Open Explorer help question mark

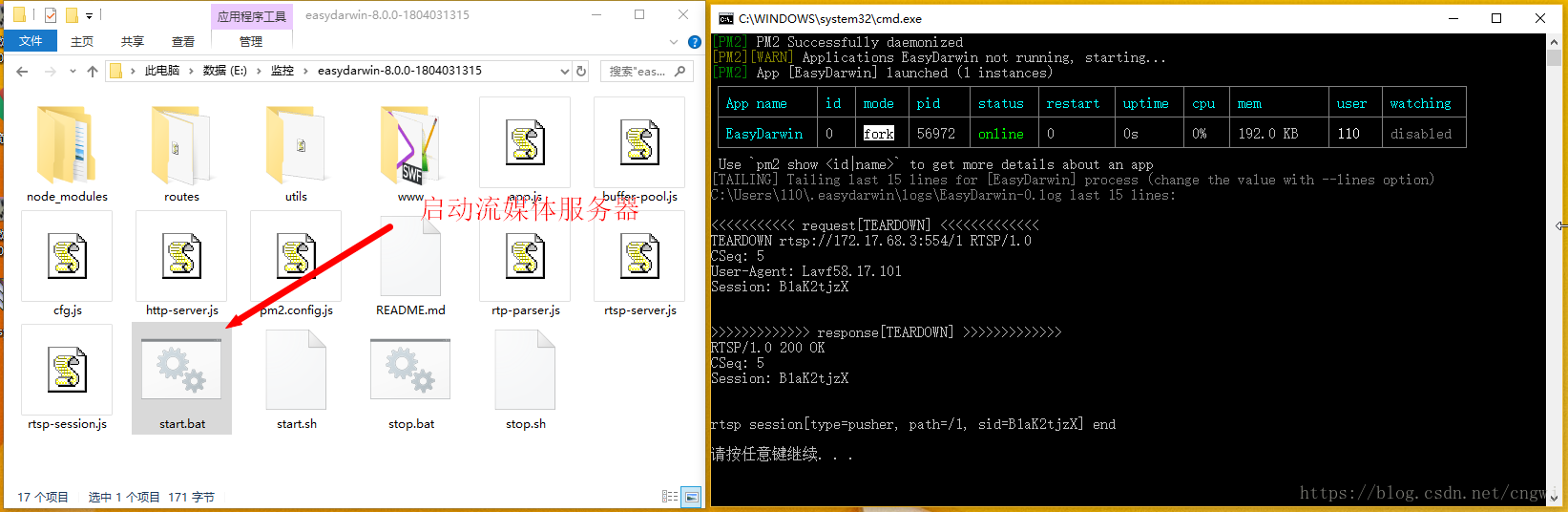coord(695,42)
